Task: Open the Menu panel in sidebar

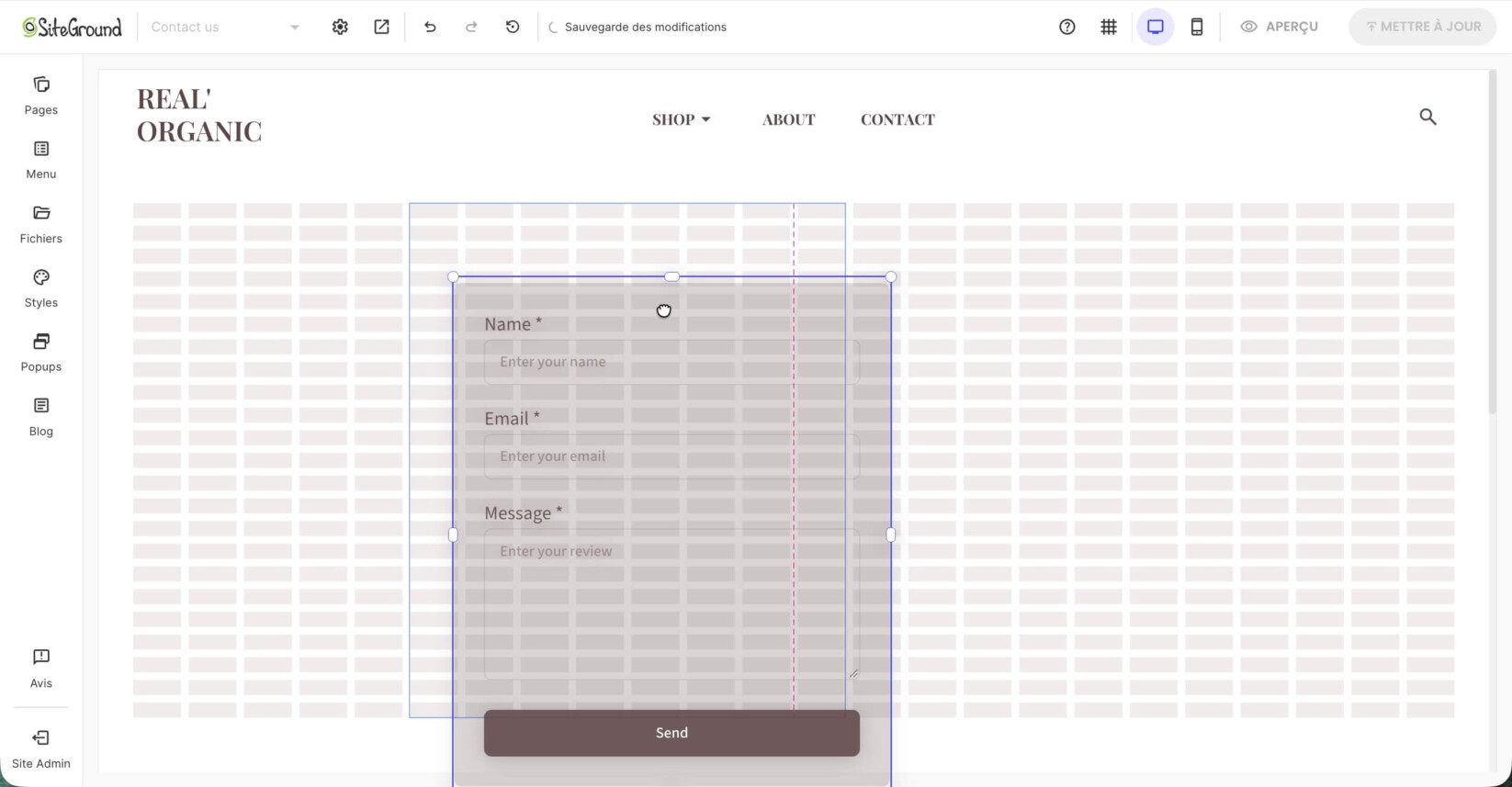Action: [41, 161]
